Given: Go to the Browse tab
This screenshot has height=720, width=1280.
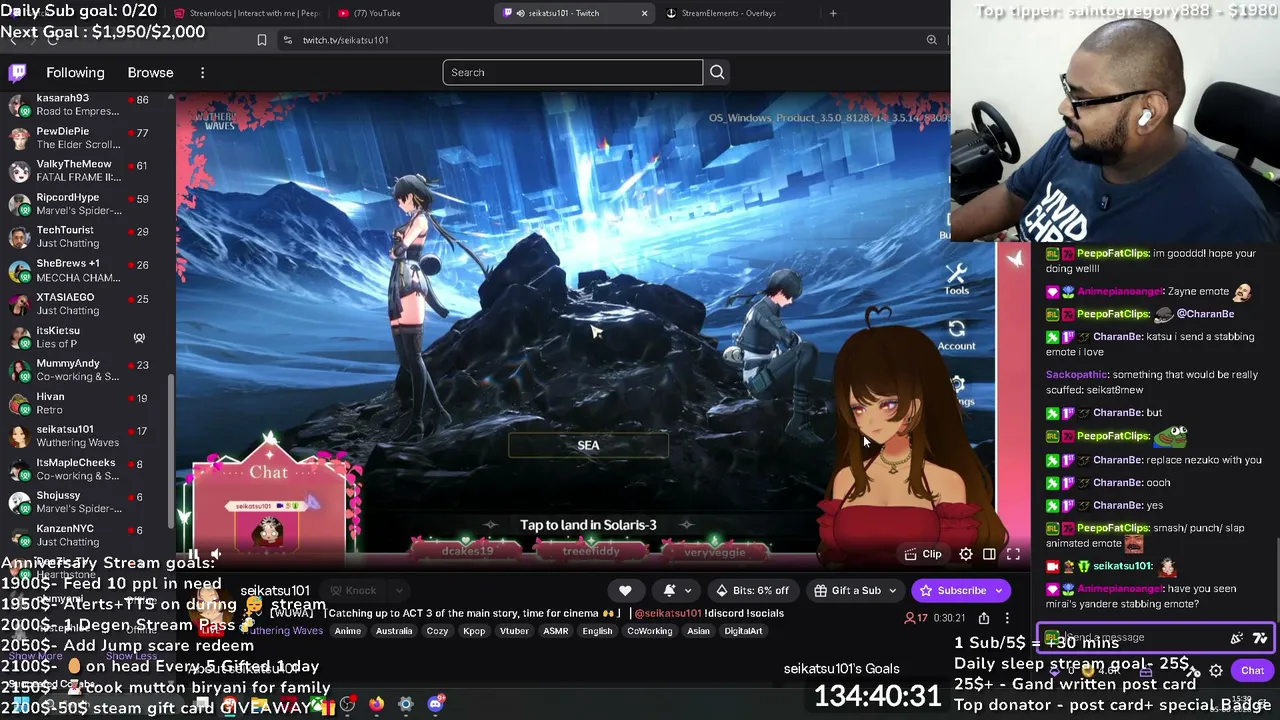Looking at the screenshot, I should [x=150, y=72].
